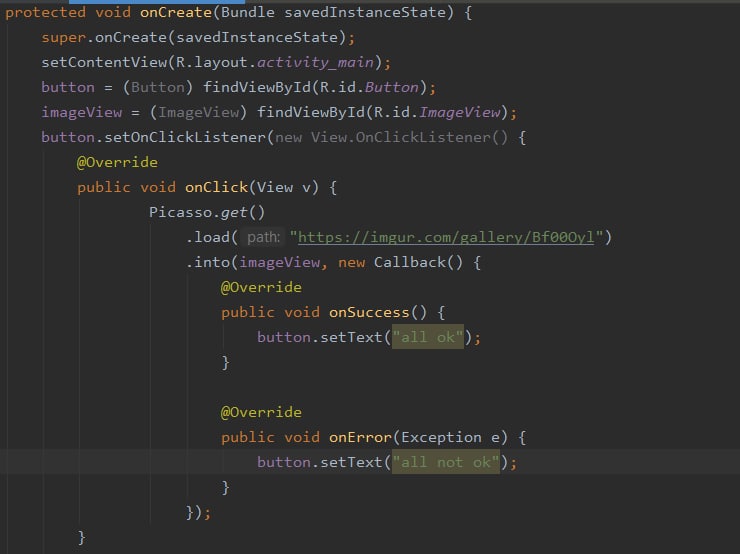
Task: Click the Exception e parameter
Action: 450,437
